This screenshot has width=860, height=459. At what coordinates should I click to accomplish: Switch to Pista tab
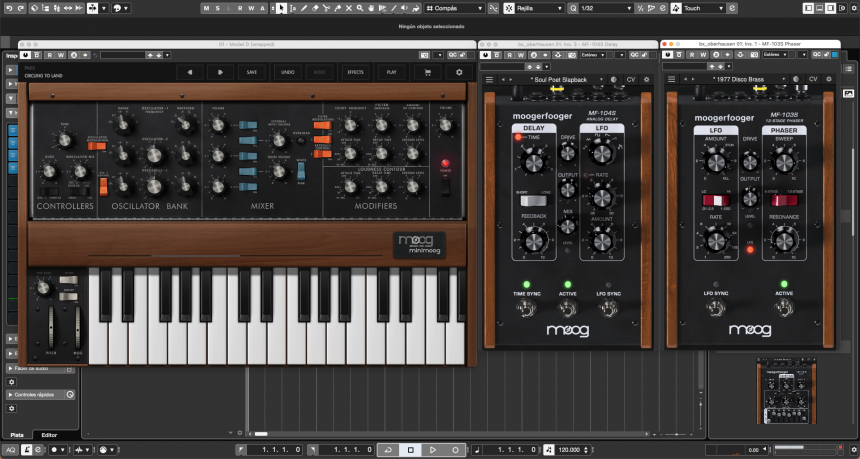(17, 435)
